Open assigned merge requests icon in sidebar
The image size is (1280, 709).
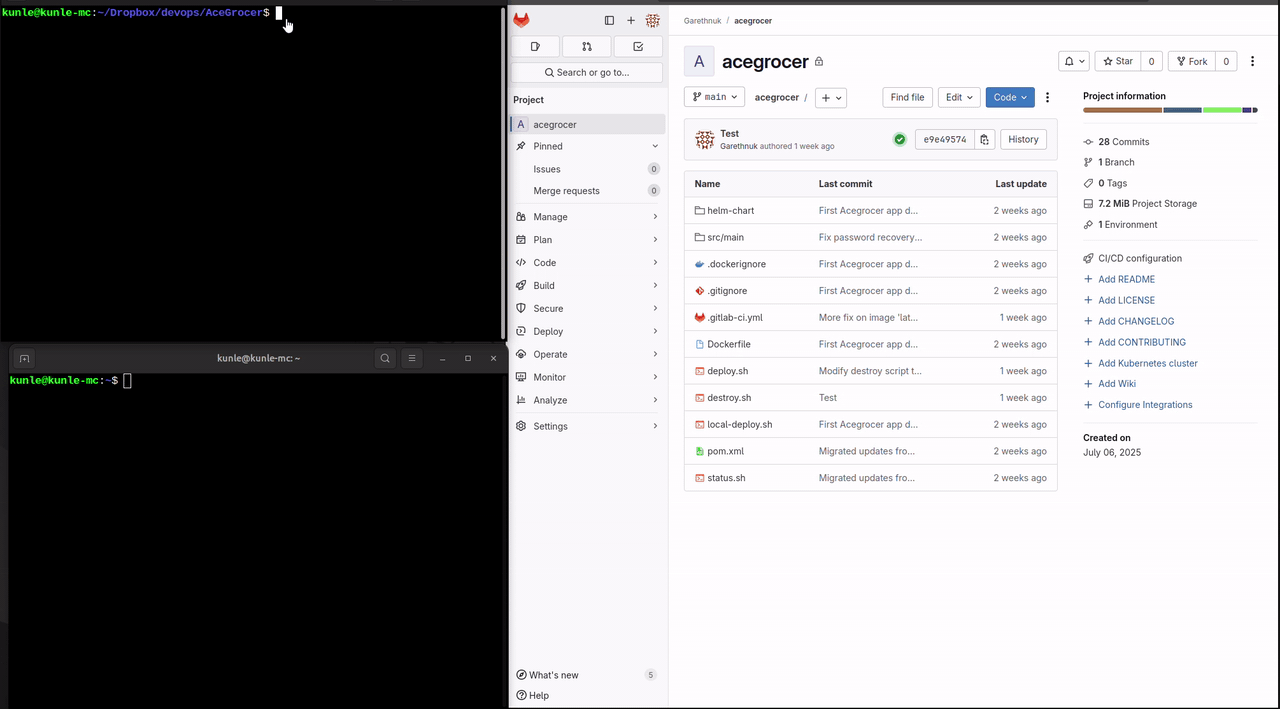click(x=587, y=46)
